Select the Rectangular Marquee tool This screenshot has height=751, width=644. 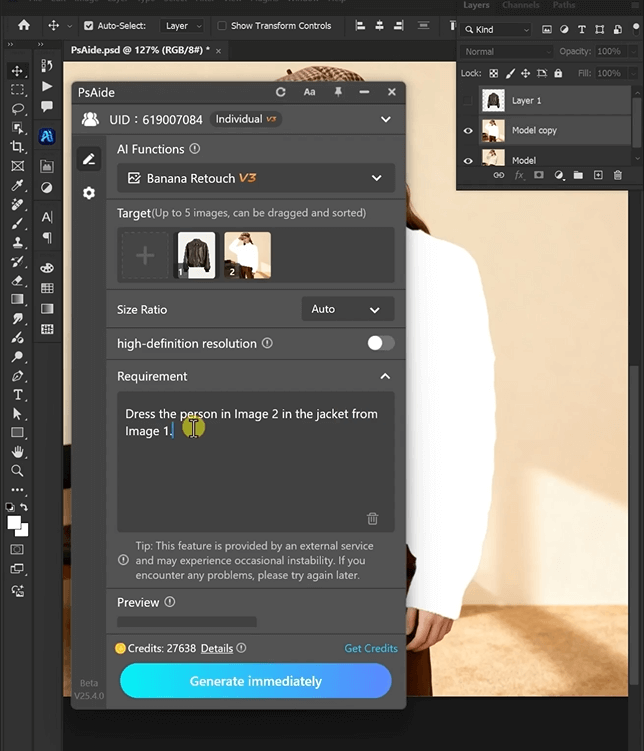(17, 90)
